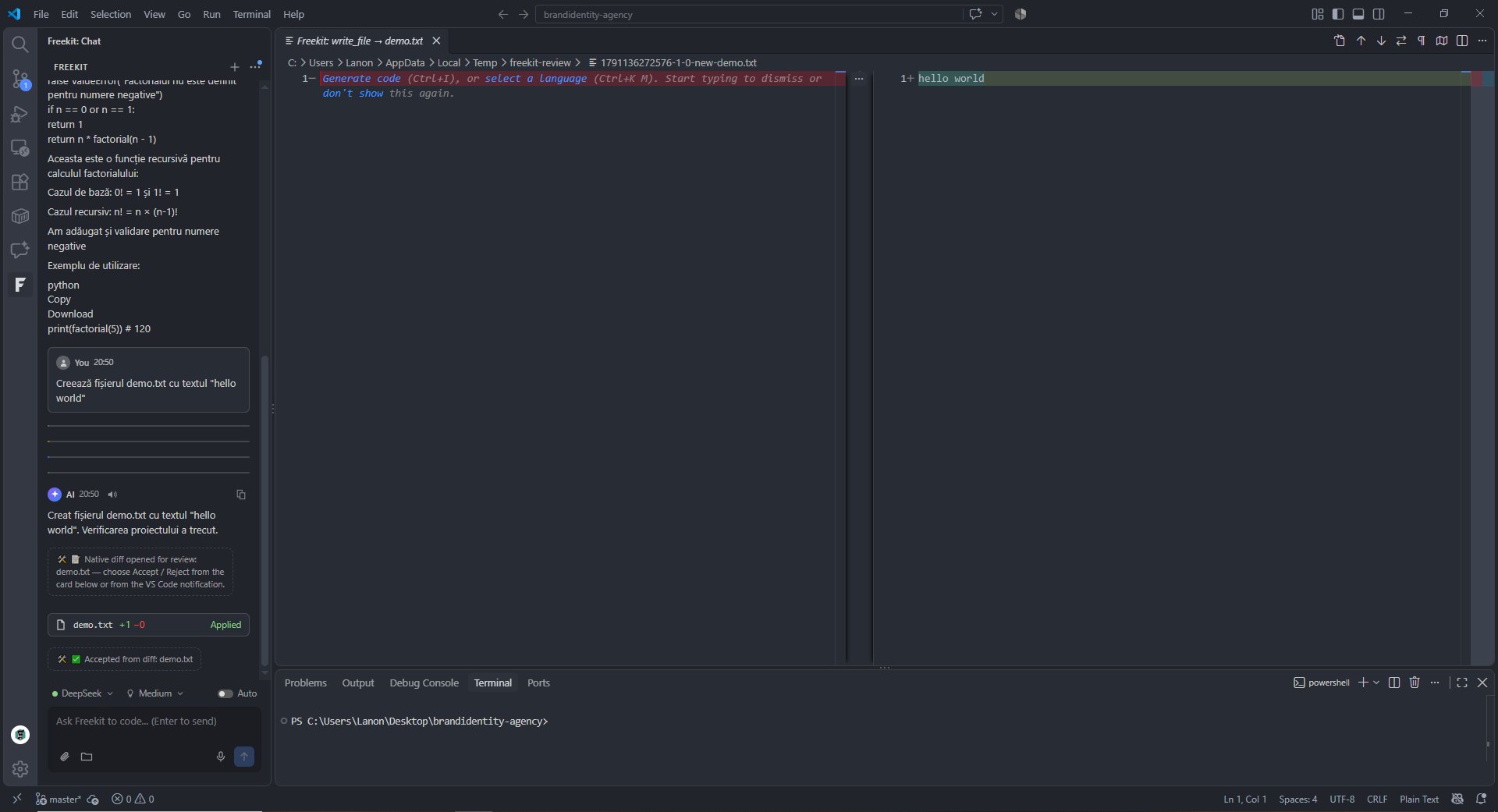Open the Medium effort dropdown

pos(155,693)
